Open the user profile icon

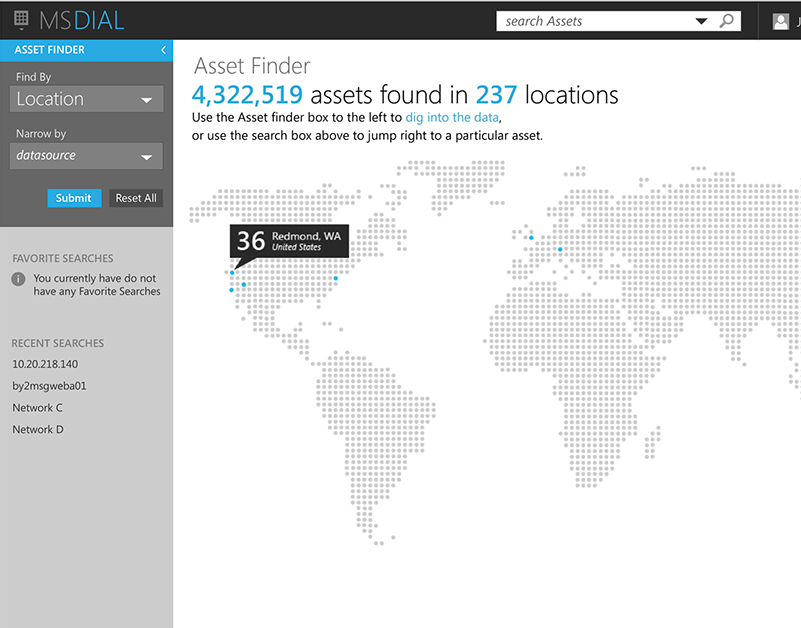[x=781, y=21]
